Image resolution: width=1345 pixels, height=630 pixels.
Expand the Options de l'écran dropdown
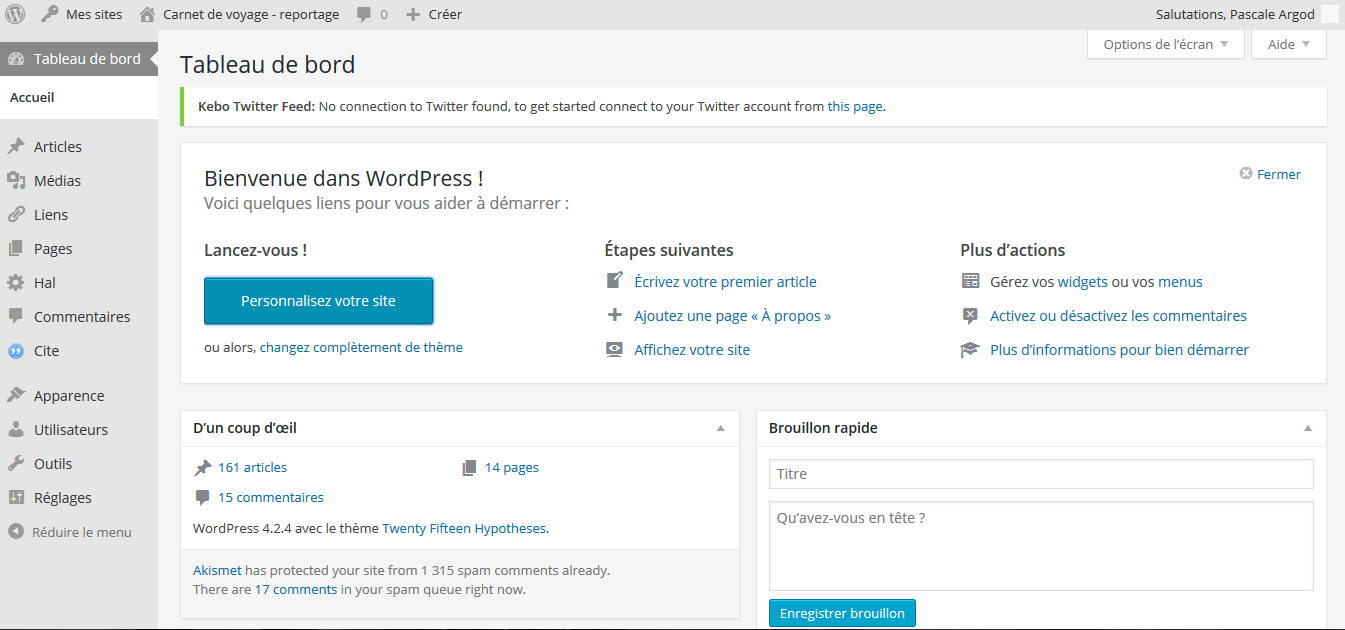(x=1166, y=44)
